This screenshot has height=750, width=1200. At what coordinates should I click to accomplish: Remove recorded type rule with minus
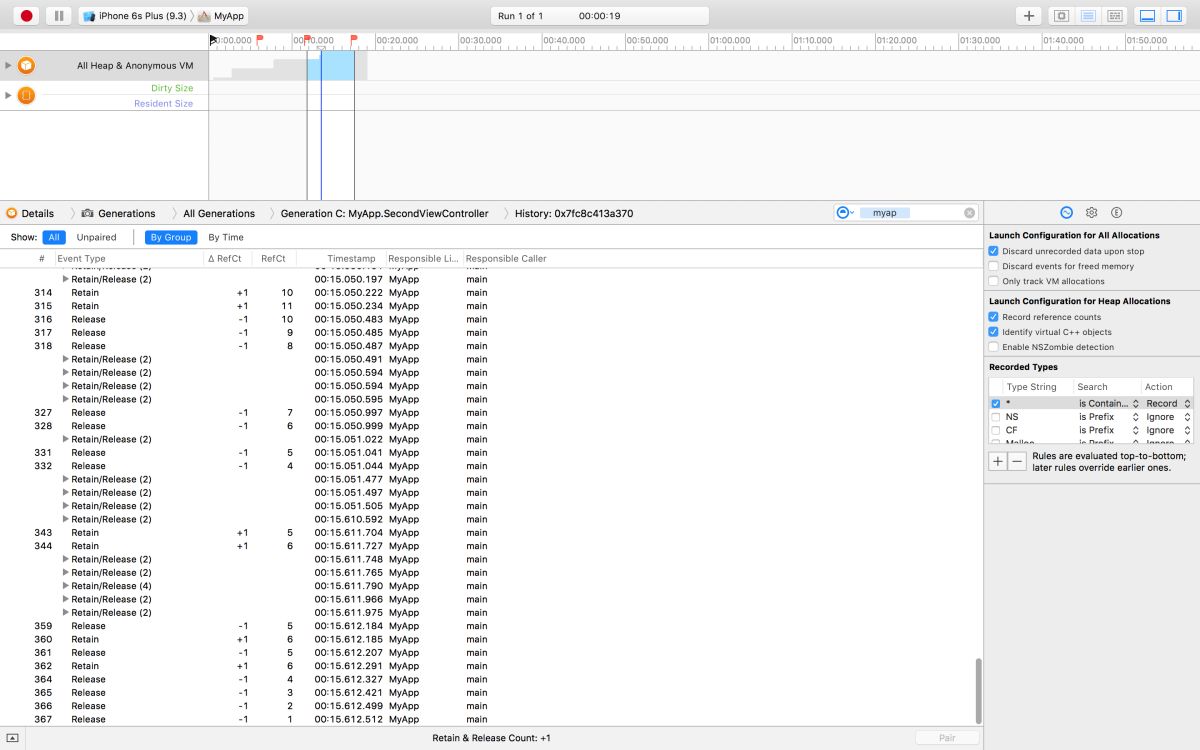(x=1017, y=461)
